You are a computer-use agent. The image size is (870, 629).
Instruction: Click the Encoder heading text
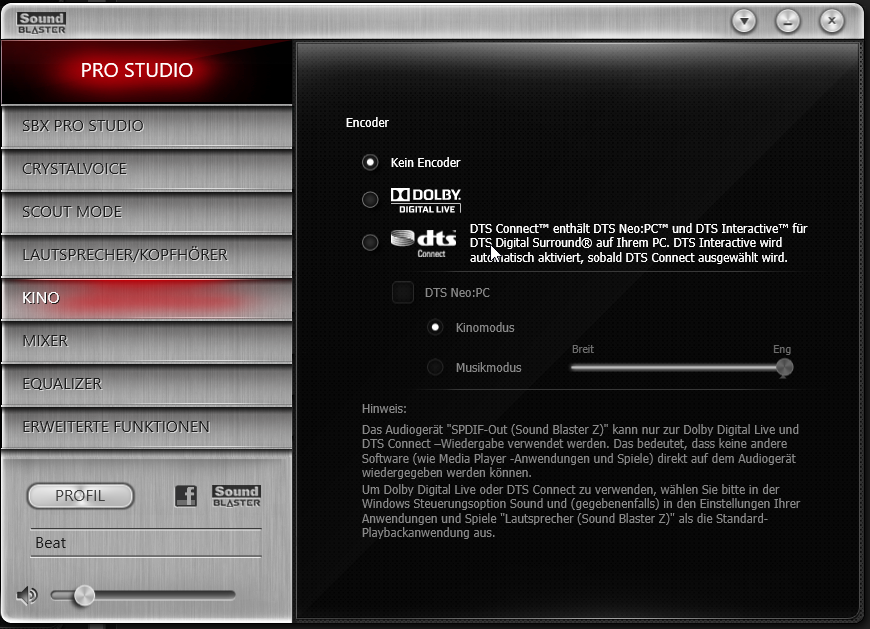click(x=367, y=123)
